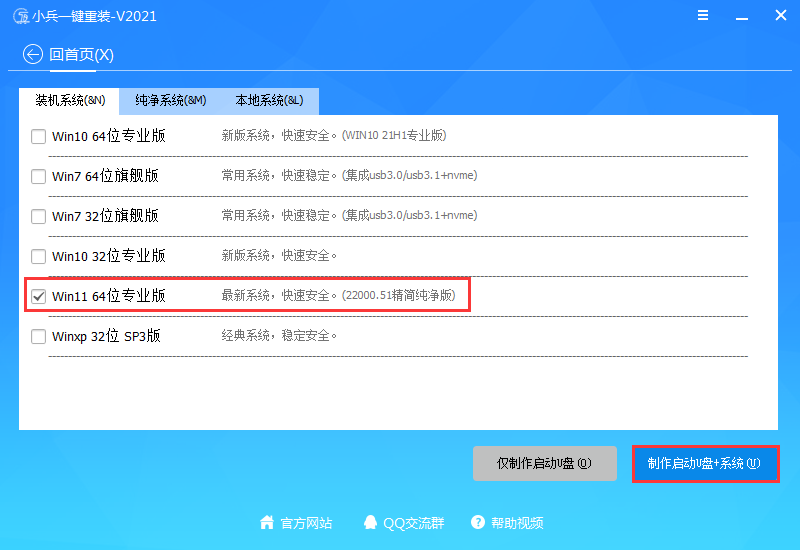
Task: Check the Win7 64位旗舰版 checkbox
Action: [38, 177]
